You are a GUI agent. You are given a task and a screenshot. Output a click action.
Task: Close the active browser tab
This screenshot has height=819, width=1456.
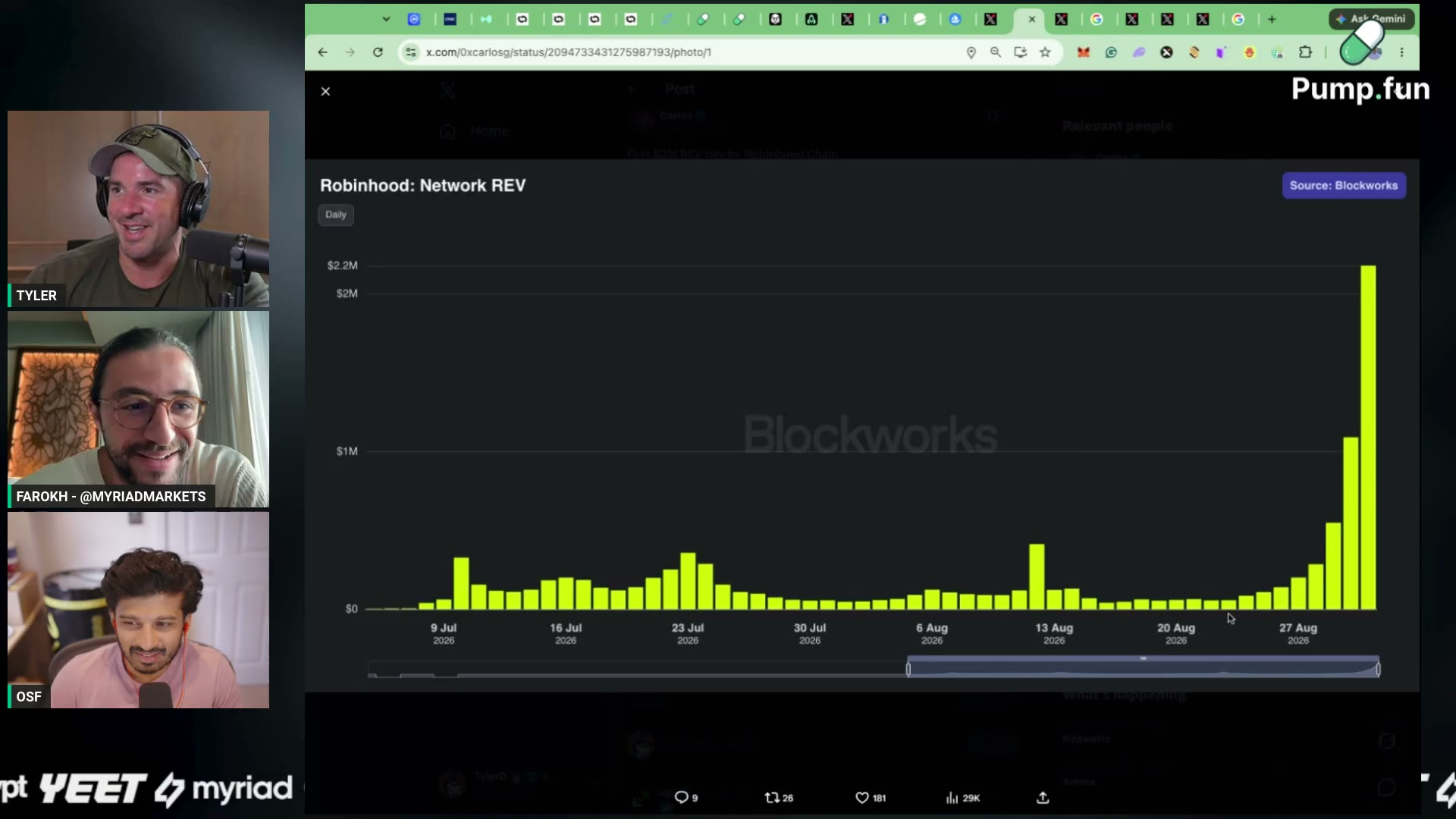[x=1031, y=19]
